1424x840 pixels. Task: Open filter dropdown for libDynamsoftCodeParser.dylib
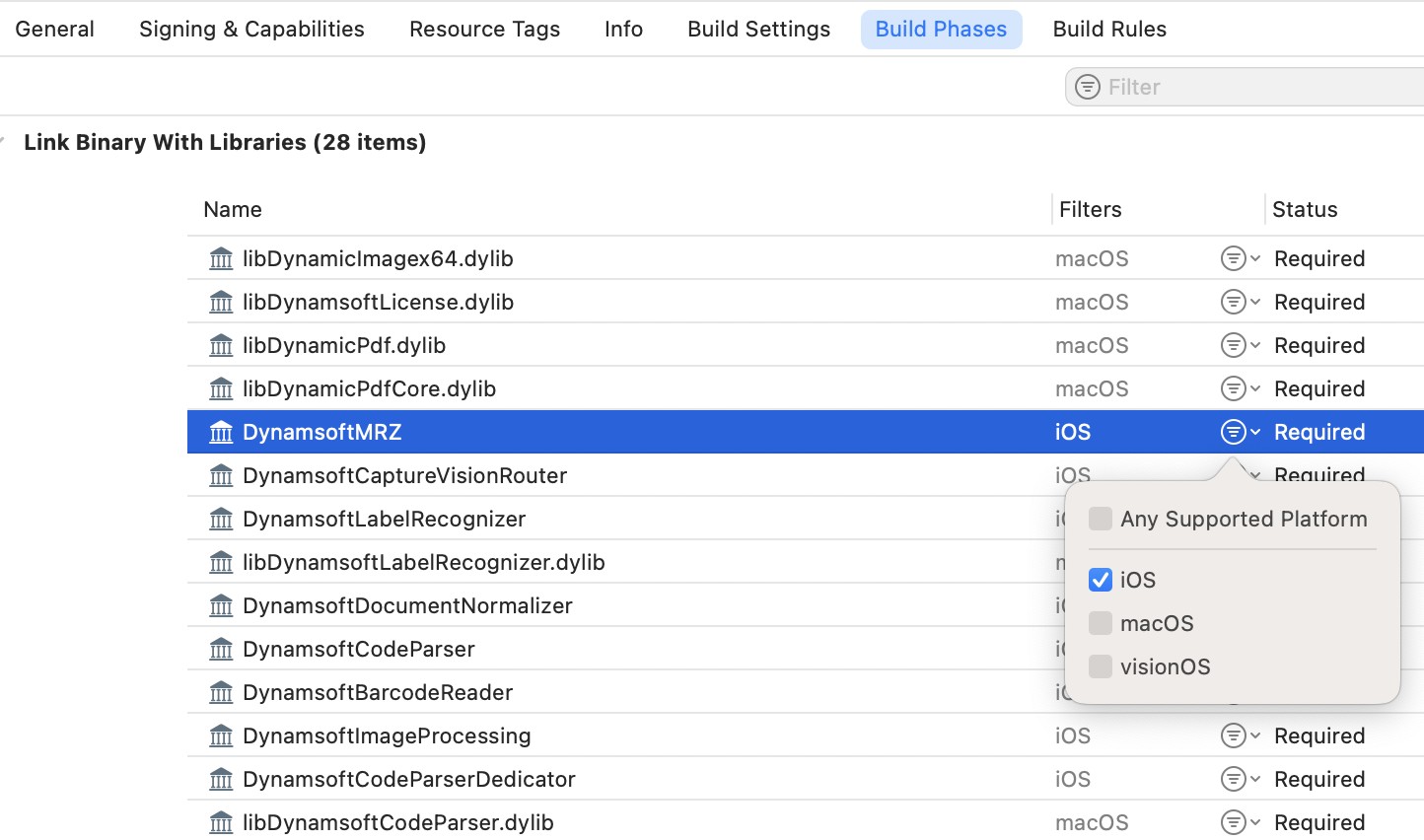[x=1240, y=822]
